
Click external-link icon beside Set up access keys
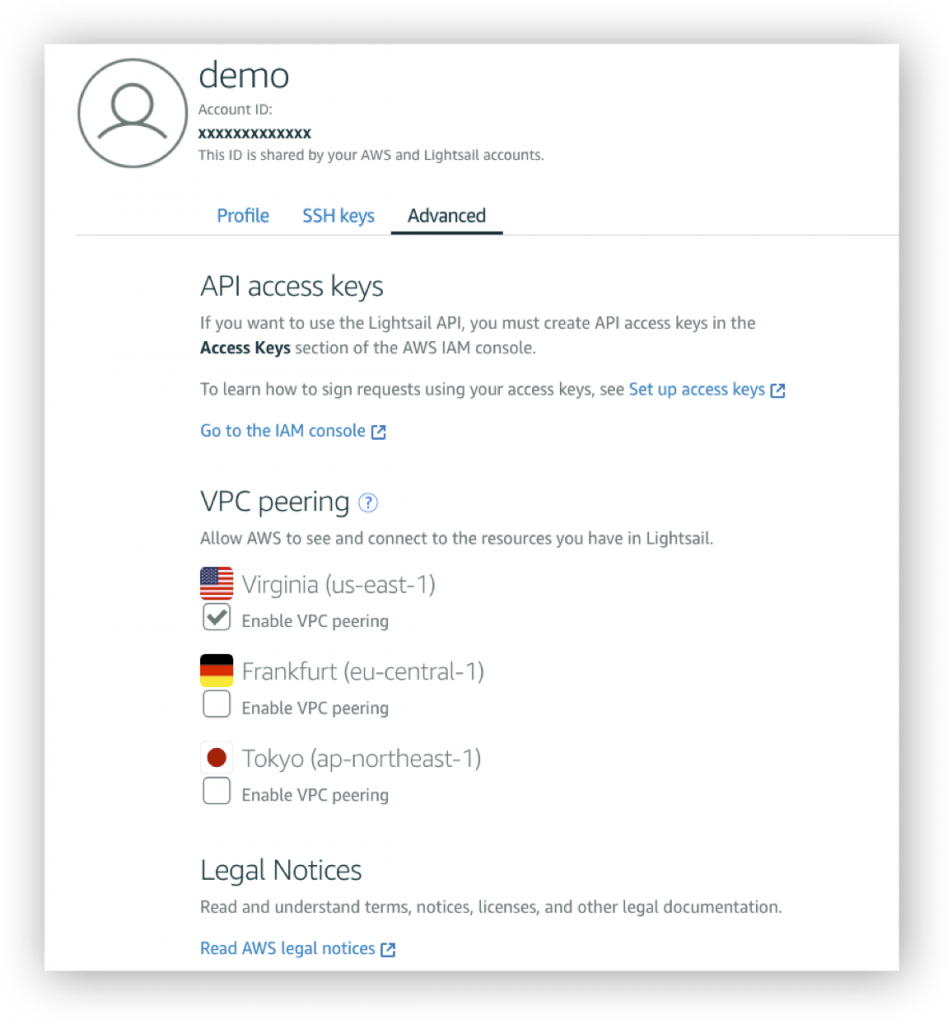[x=778, y=391]
